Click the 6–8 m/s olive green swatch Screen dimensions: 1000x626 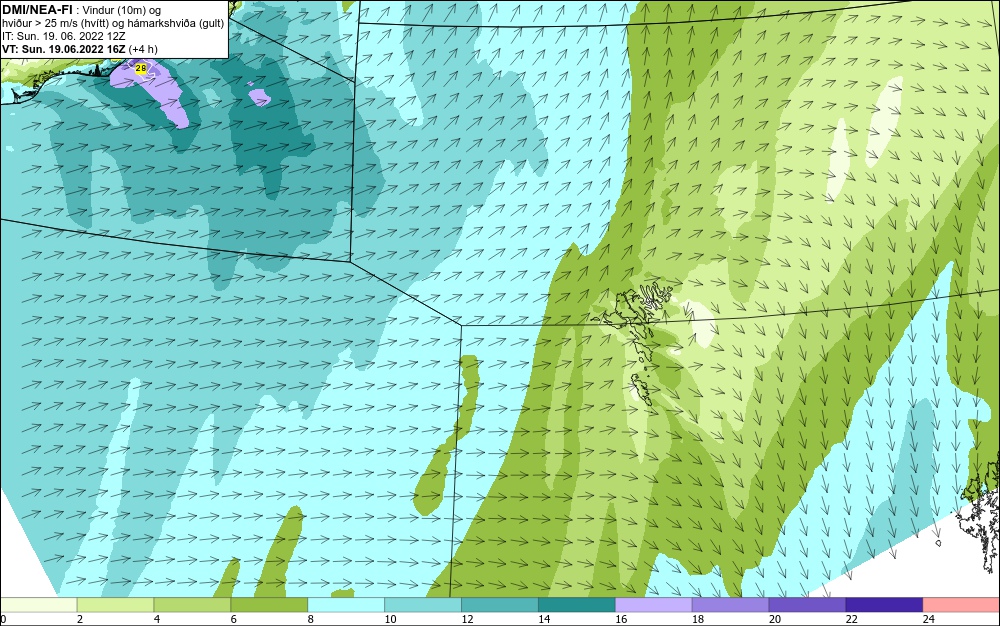[269, 605]
